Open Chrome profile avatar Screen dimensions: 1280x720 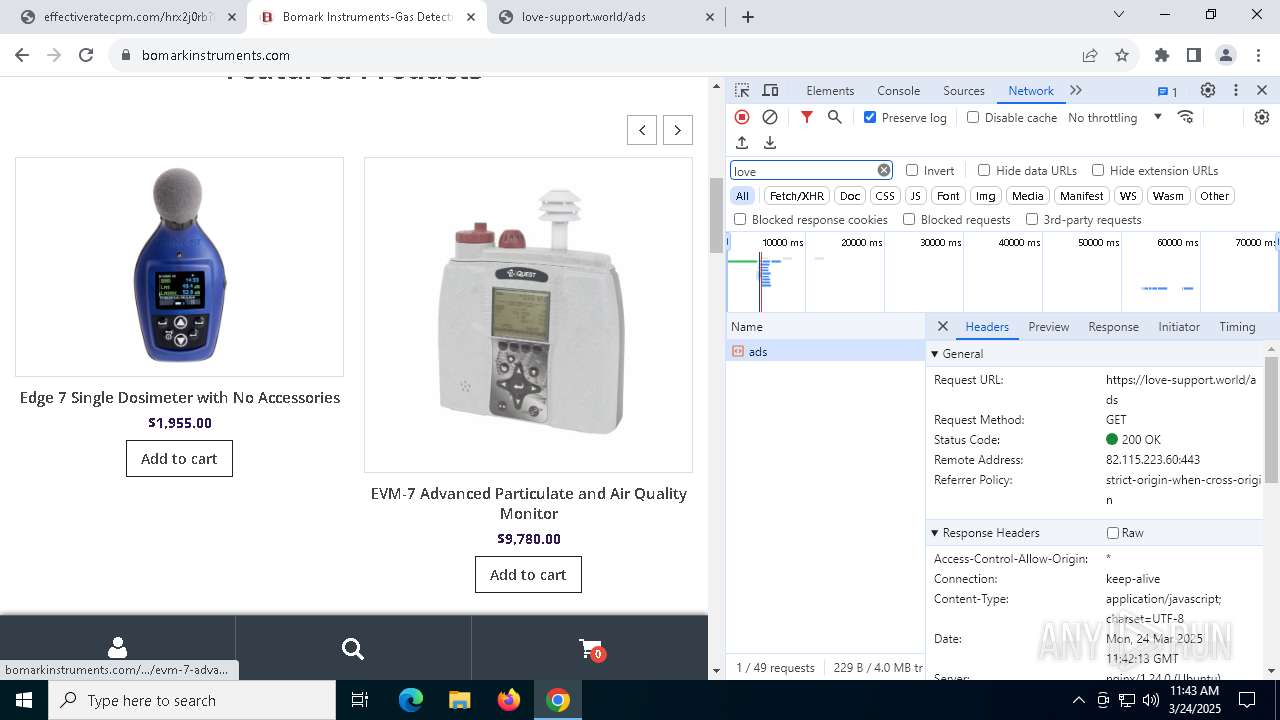pyautogui.click(x=1226, y=55)
